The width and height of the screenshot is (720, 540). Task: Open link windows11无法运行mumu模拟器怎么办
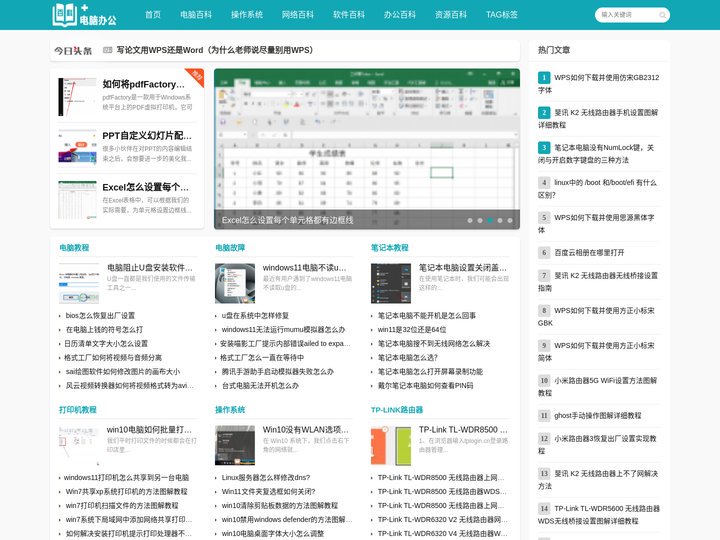tap(283, 330)
